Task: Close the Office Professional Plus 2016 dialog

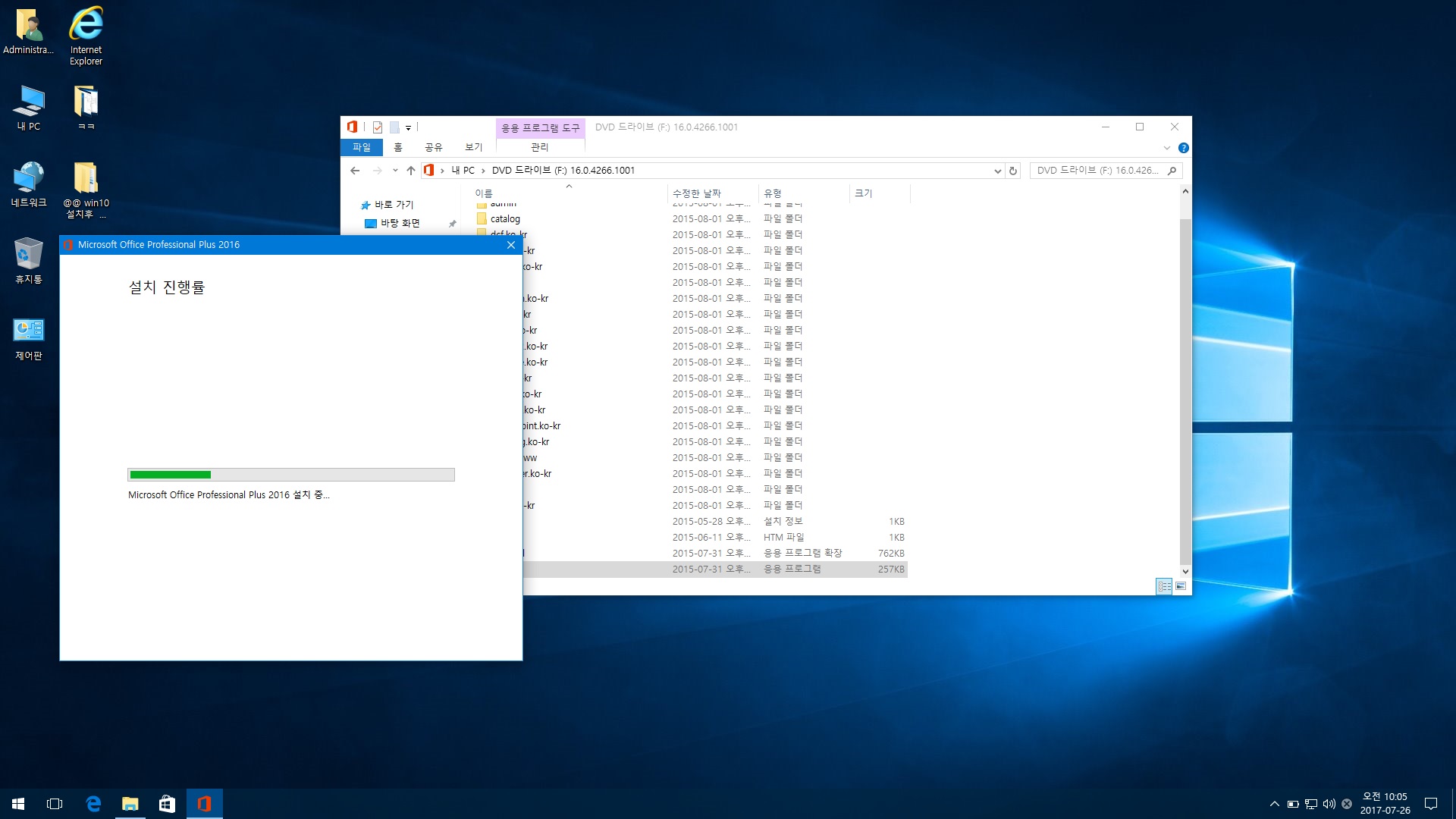Action: [x=511, y=245]
